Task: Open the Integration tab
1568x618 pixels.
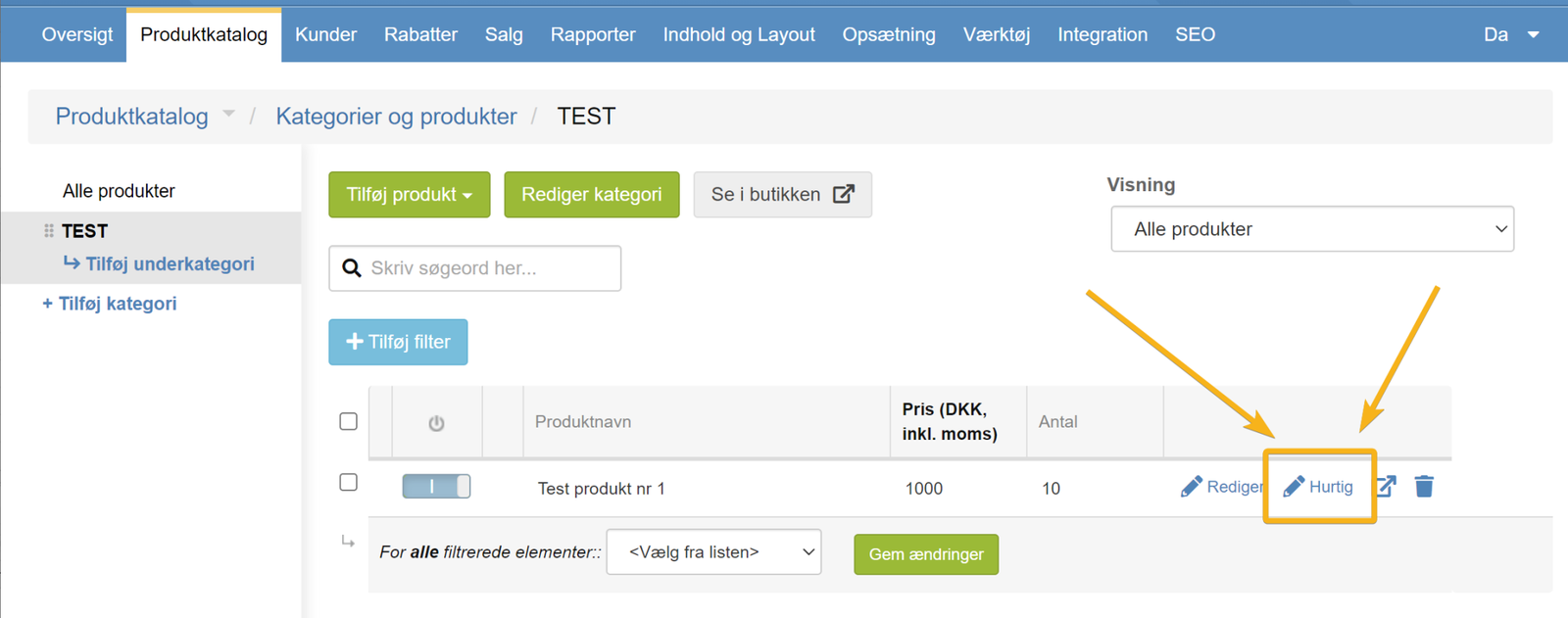Action: pos(1102,34)
